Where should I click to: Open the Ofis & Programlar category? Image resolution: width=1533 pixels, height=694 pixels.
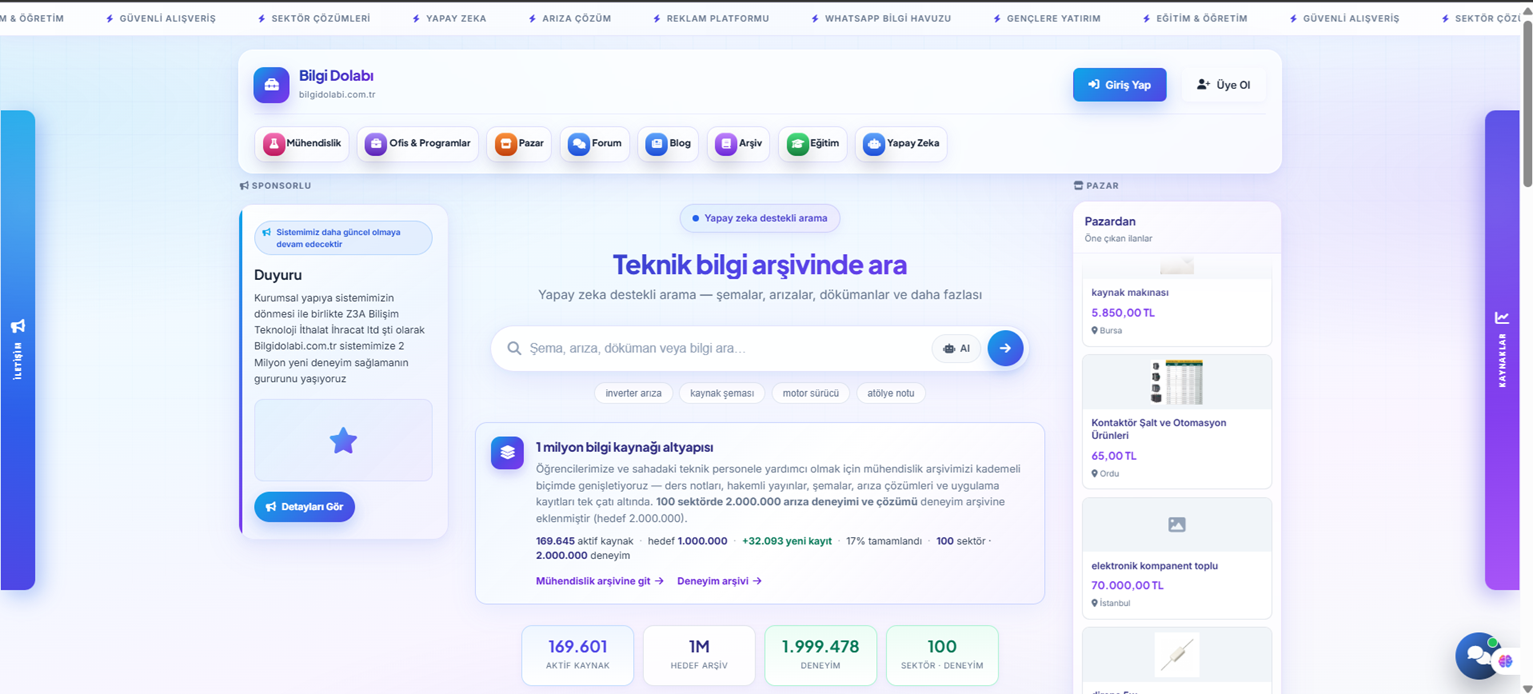pos(417,144)
